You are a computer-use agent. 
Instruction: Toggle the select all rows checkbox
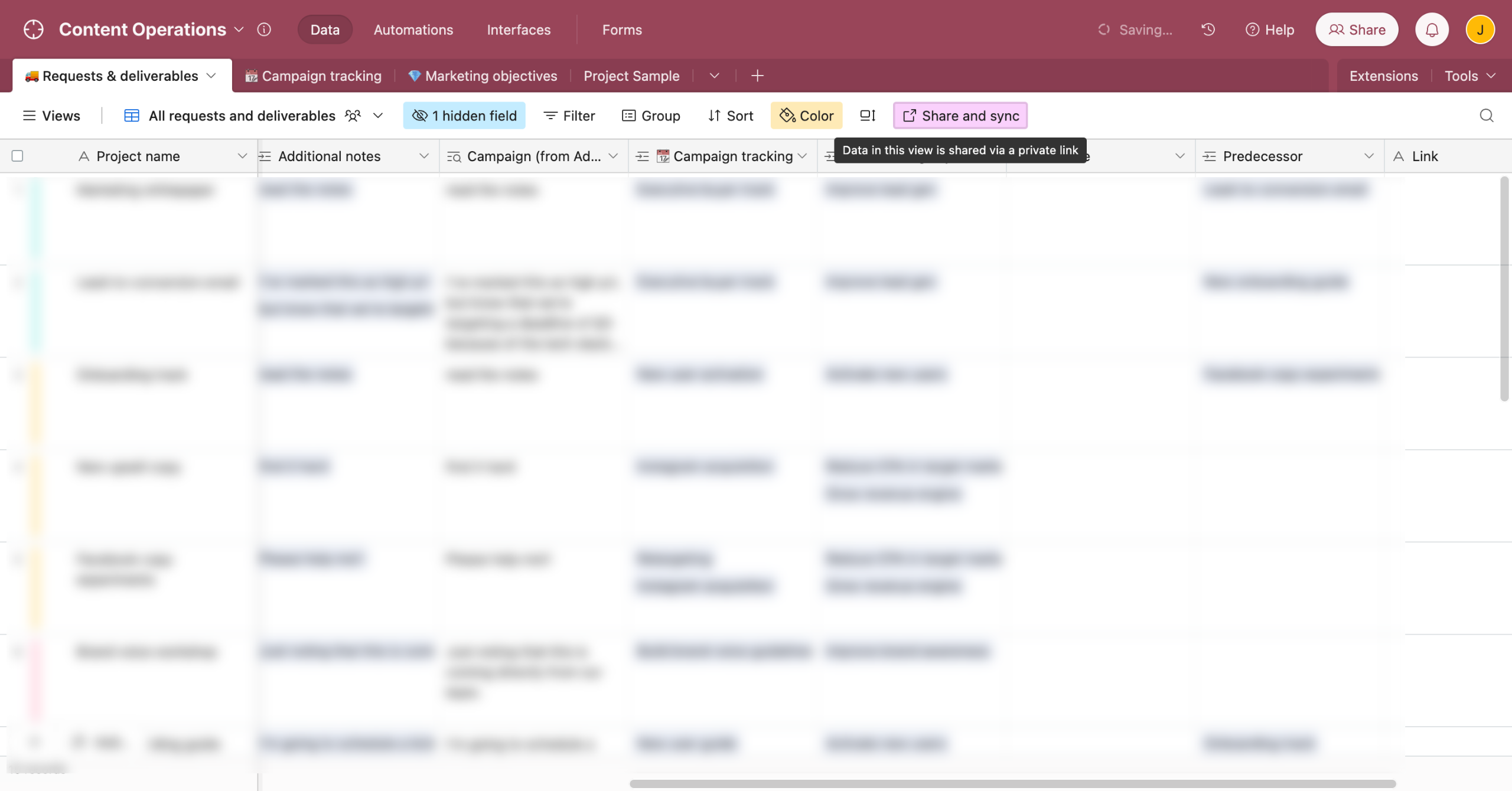18,156
